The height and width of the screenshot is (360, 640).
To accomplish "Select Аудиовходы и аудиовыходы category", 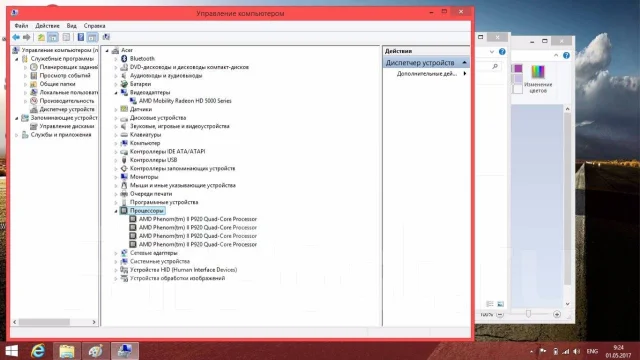I will coord(166,76).
